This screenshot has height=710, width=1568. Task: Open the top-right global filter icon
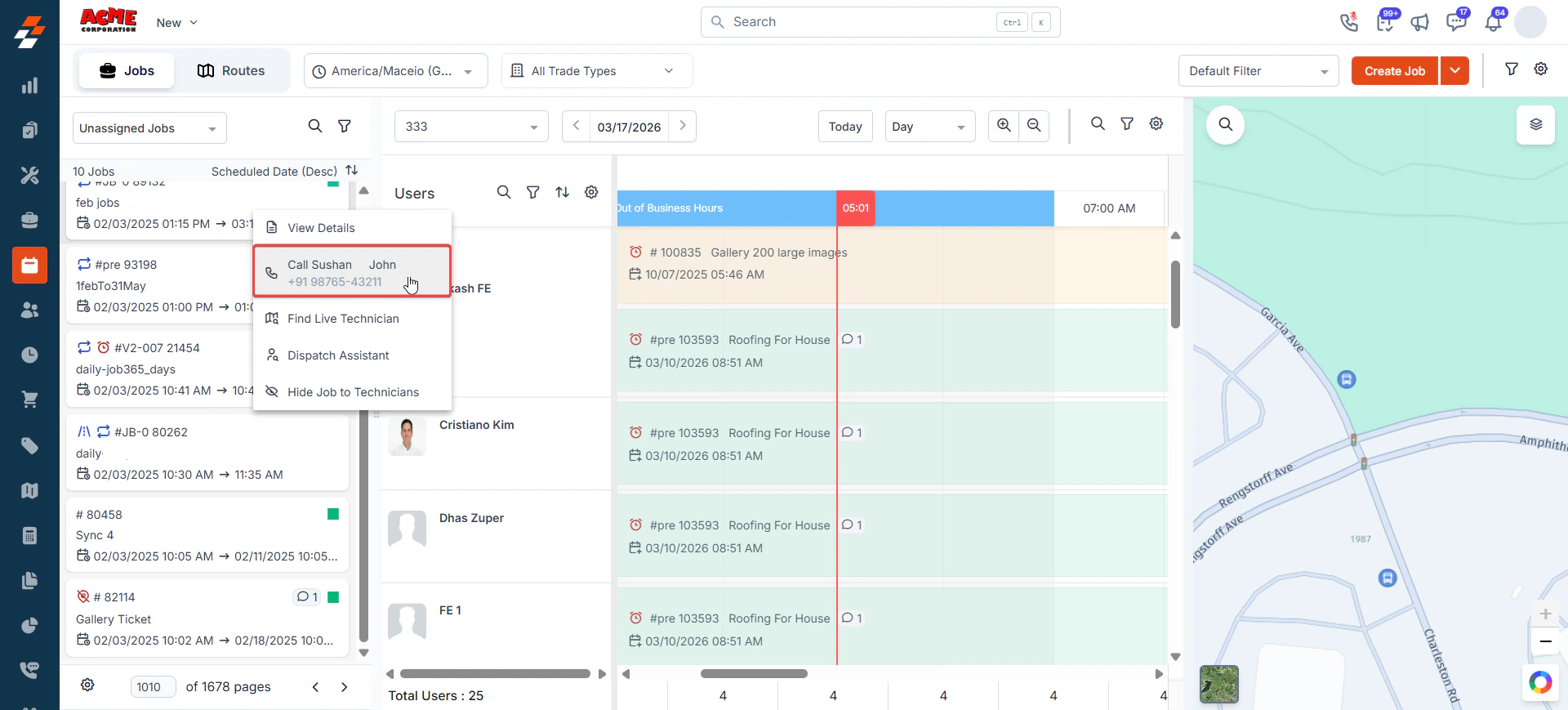(1512, 69)
